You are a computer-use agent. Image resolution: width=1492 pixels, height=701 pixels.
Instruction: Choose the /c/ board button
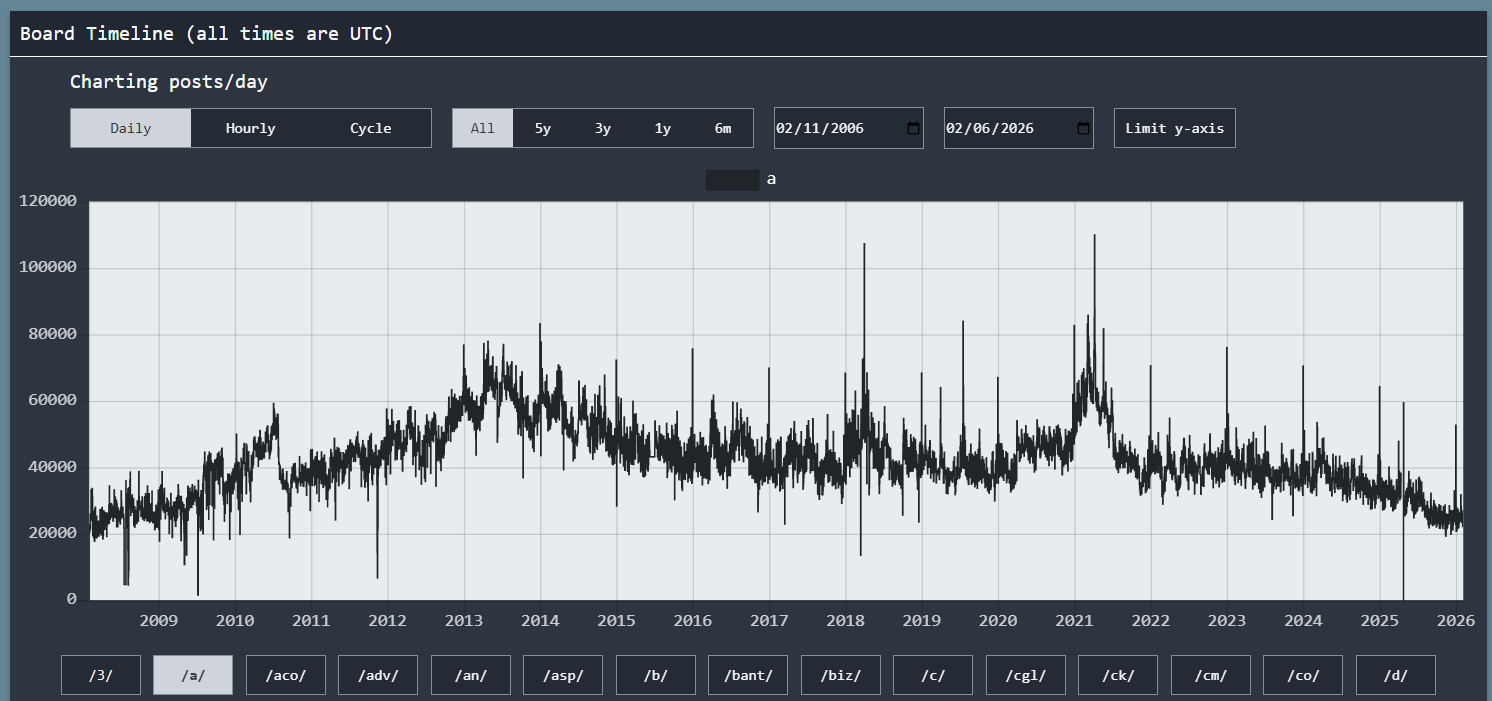(933, 675)
